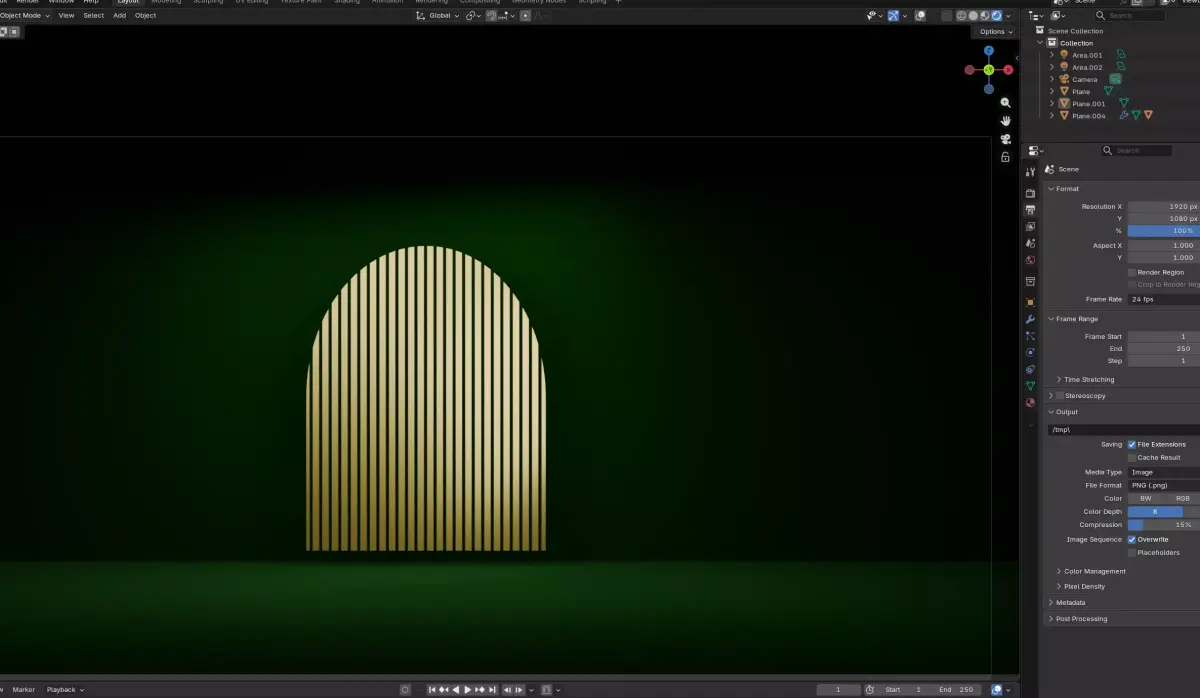This screenshot has width=1200, height=698.
Task: Open the Object properties tab icon
Action: pyautogui.click(x=1030, y=302)
